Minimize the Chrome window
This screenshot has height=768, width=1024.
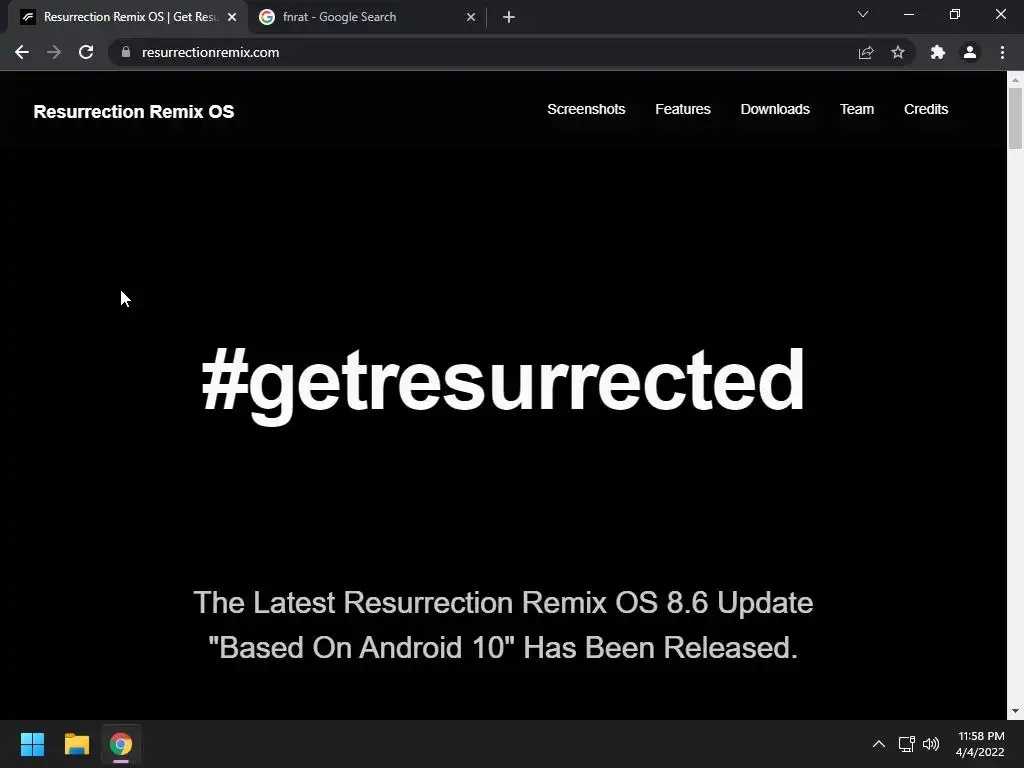(x=908, y=14)
